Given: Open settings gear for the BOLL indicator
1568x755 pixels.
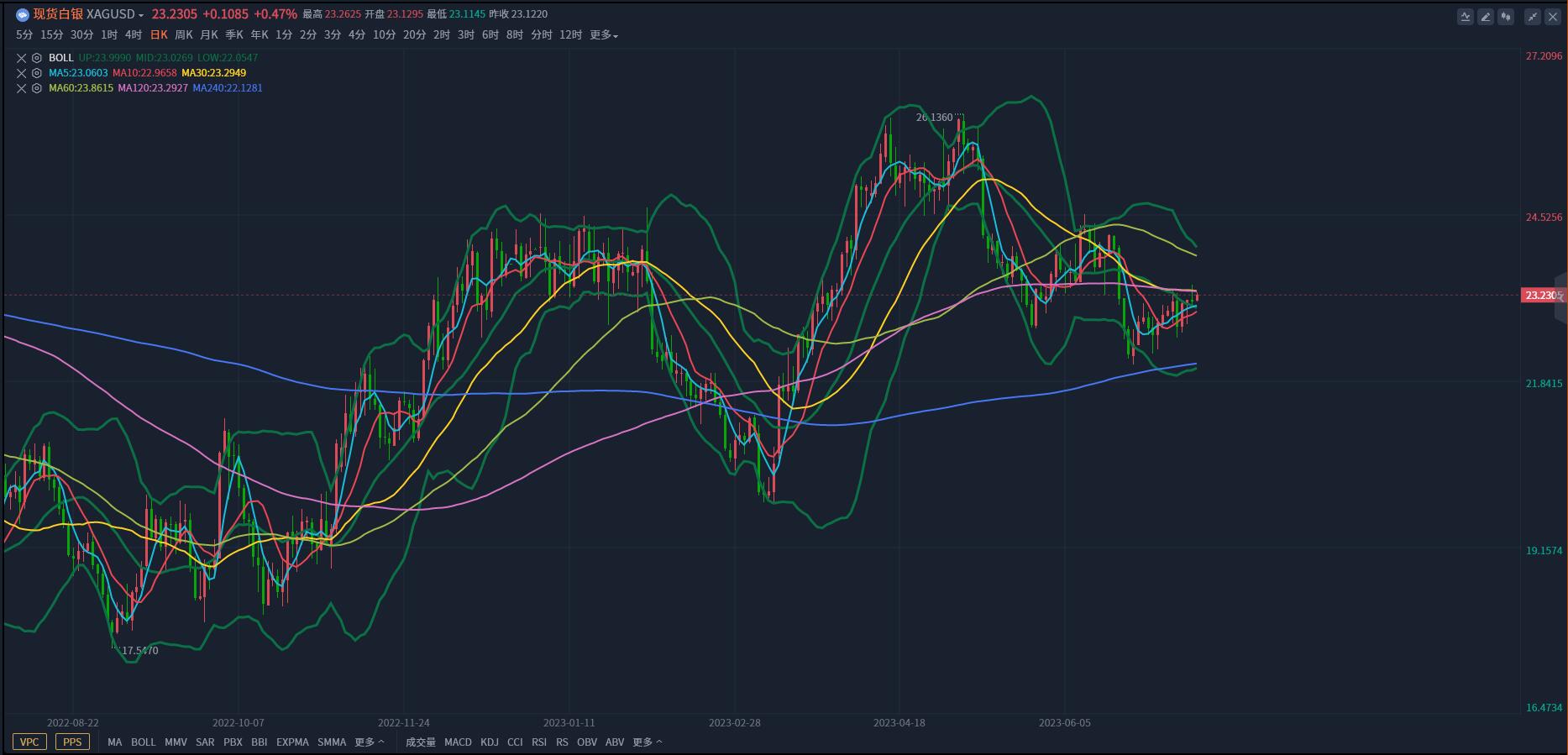Looking at the screenshot, I should [37, 58].
